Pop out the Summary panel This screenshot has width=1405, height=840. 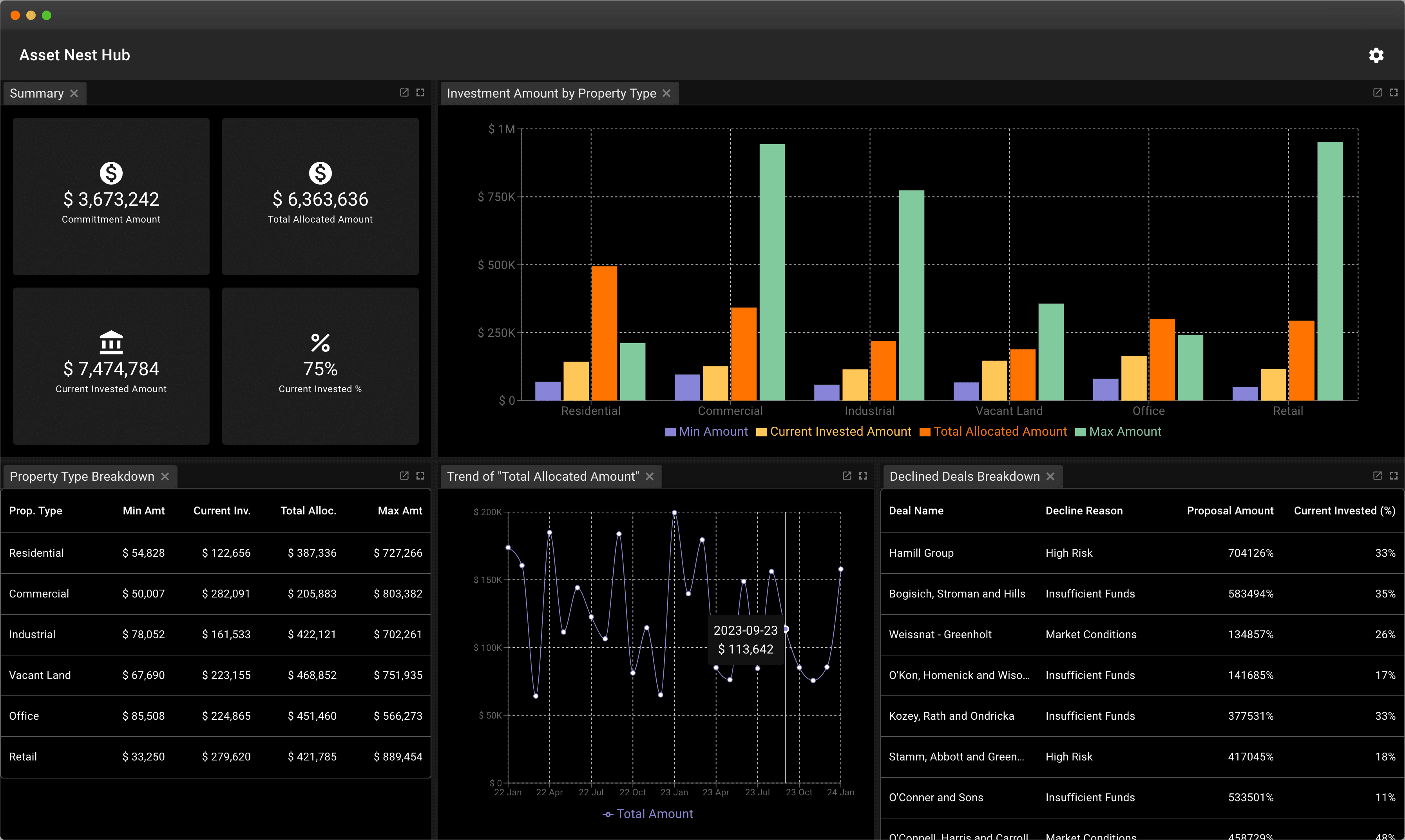tap(404, 92)
